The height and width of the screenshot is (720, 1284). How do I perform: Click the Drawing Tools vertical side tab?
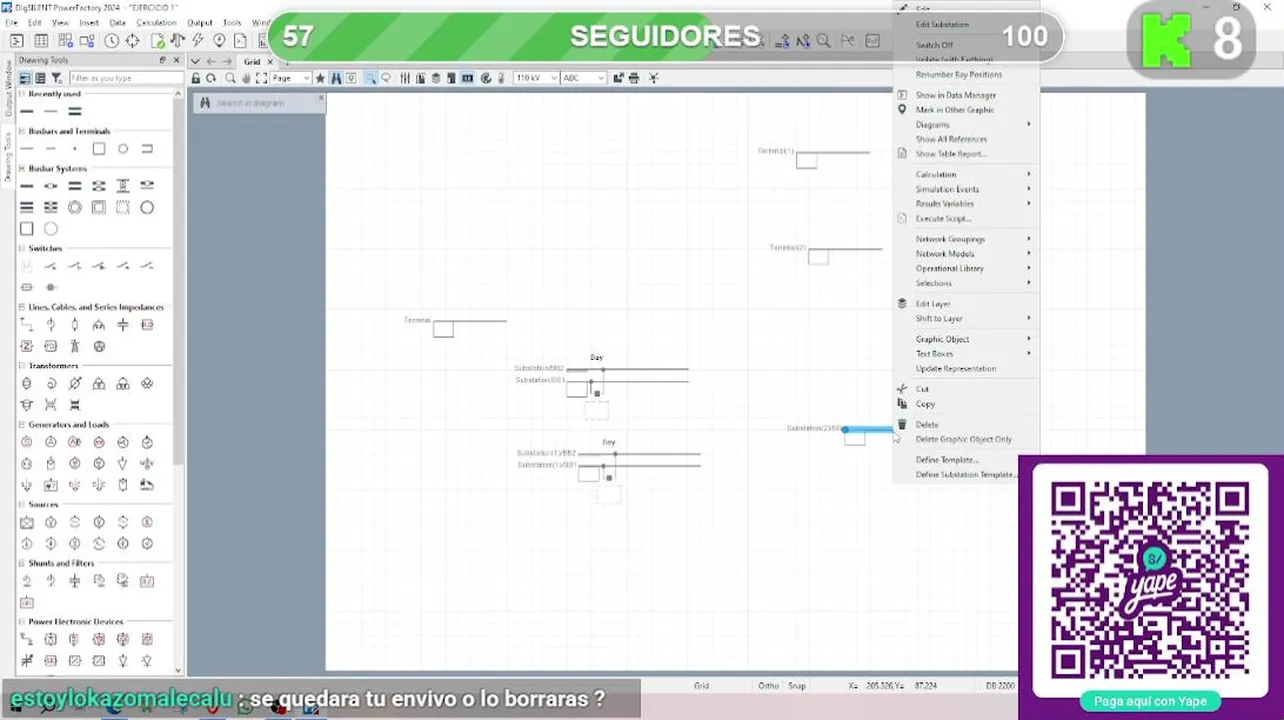coord(8,157)
